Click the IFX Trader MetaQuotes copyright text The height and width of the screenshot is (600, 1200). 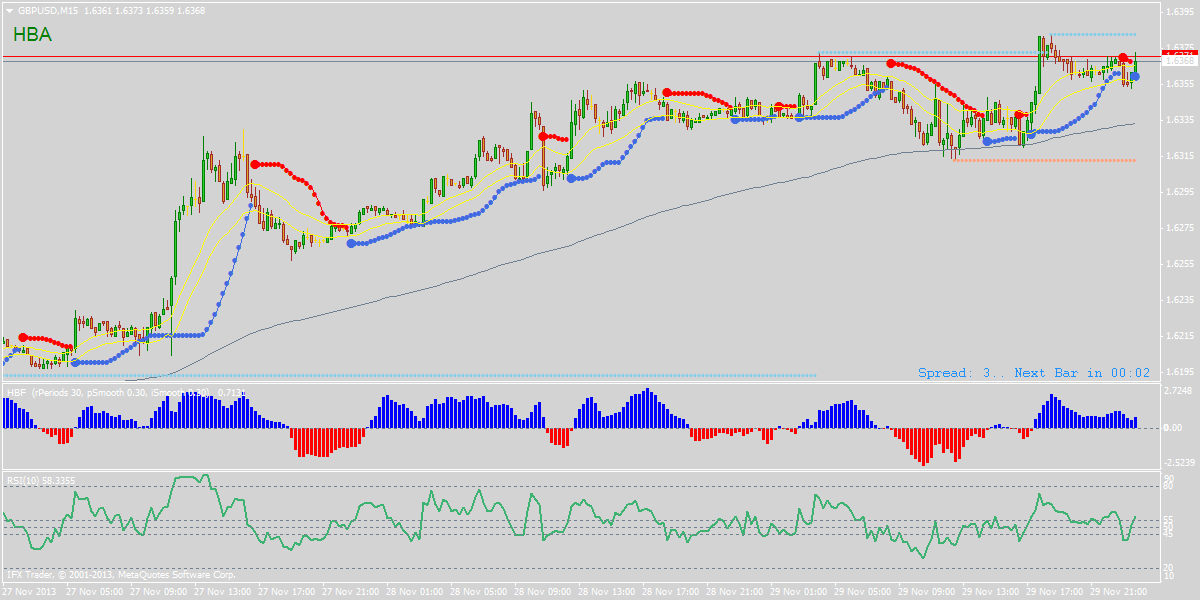pyautogui.click(x=120, y=575)
